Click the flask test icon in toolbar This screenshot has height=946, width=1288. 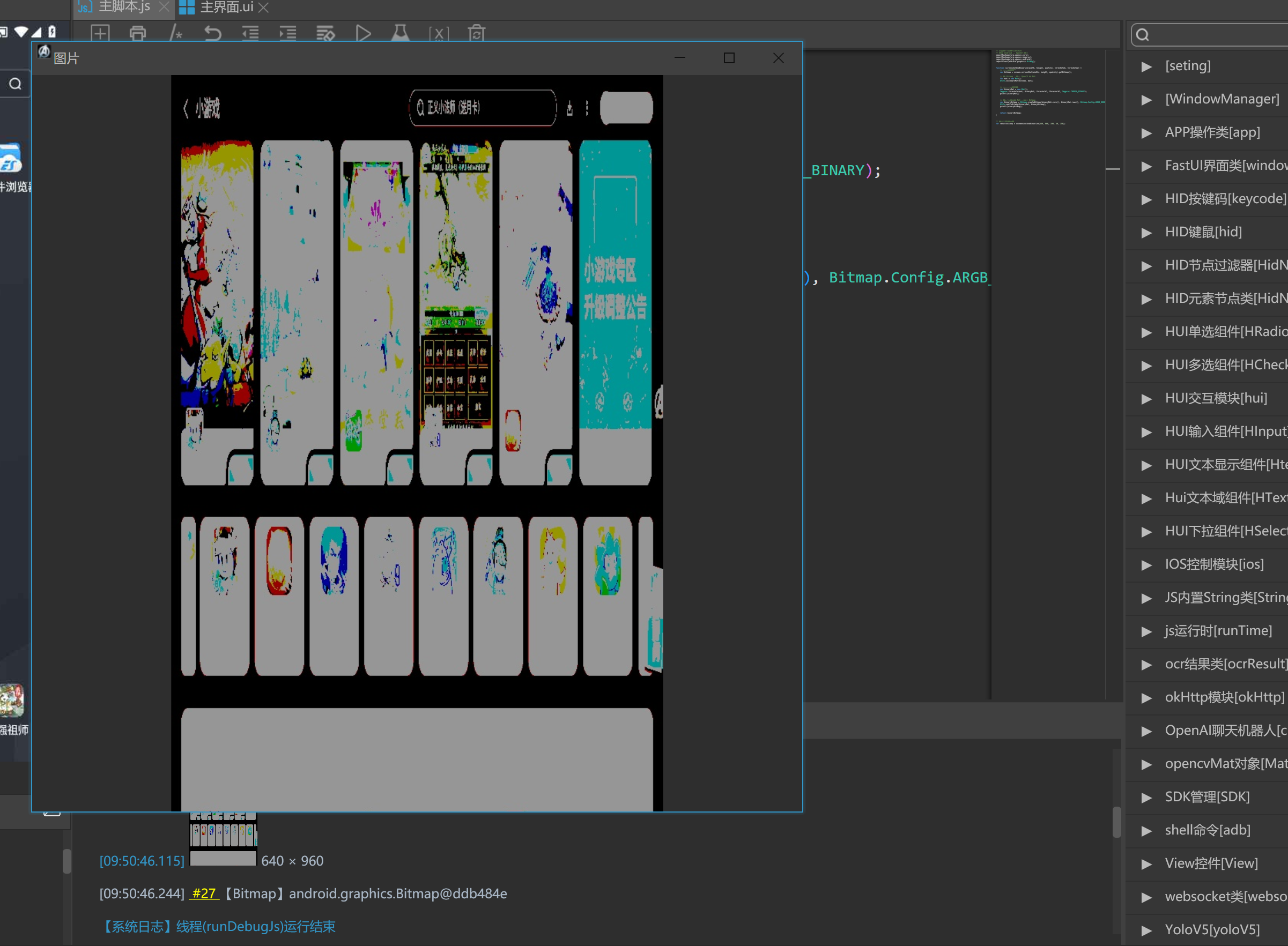[x=400, y=33]
